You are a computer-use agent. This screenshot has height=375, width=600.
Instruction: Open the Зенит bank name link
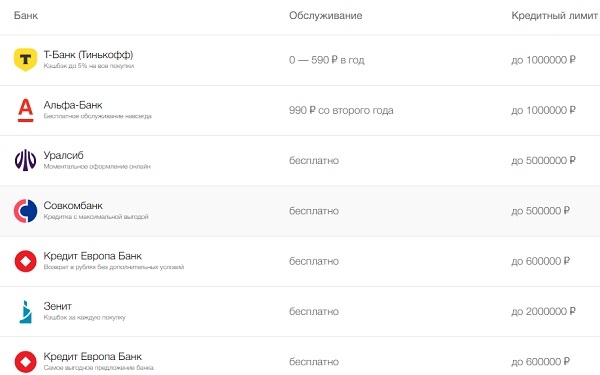pos(57,306)
